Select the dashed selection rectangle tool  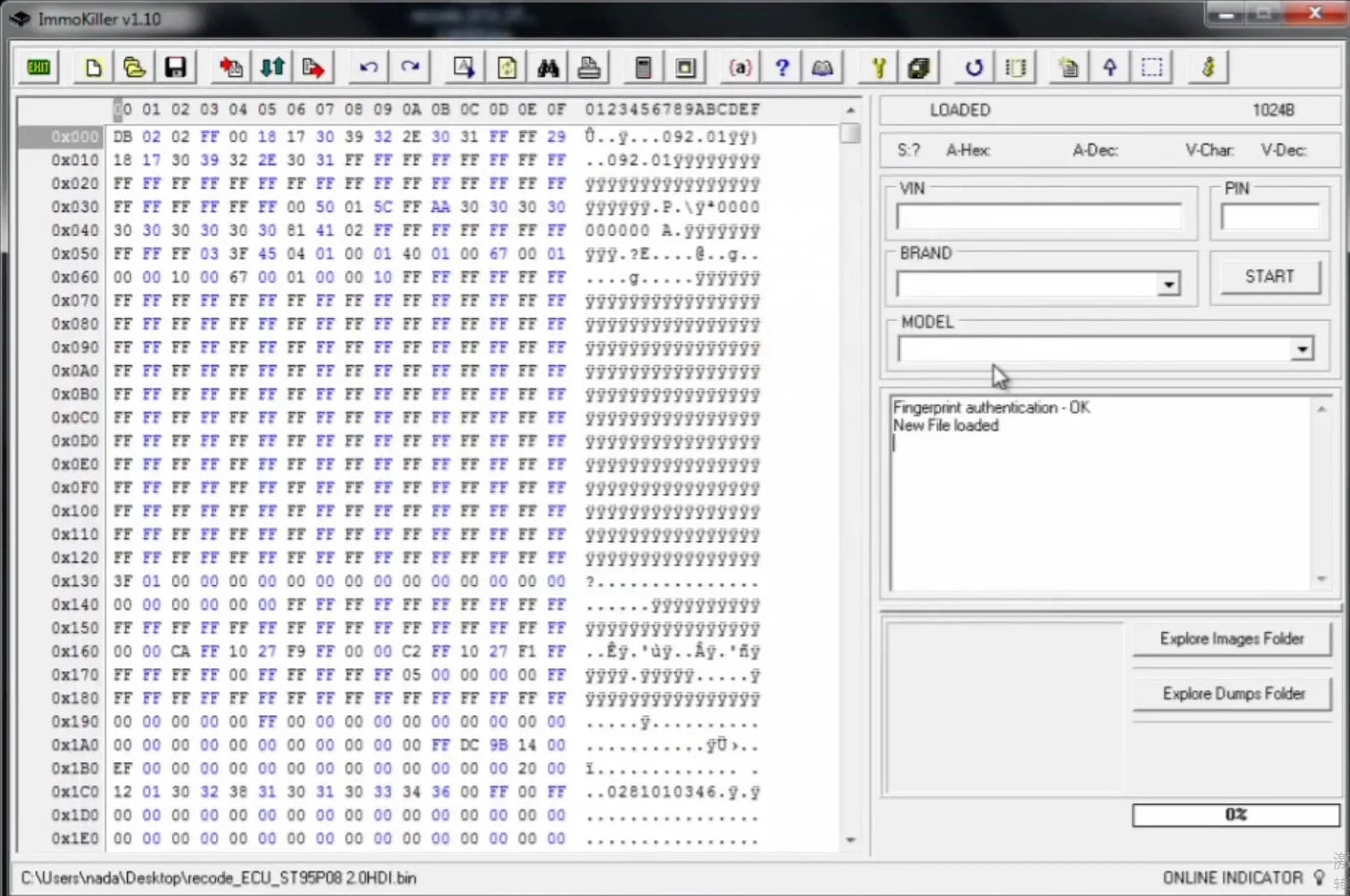point(1151,67)
